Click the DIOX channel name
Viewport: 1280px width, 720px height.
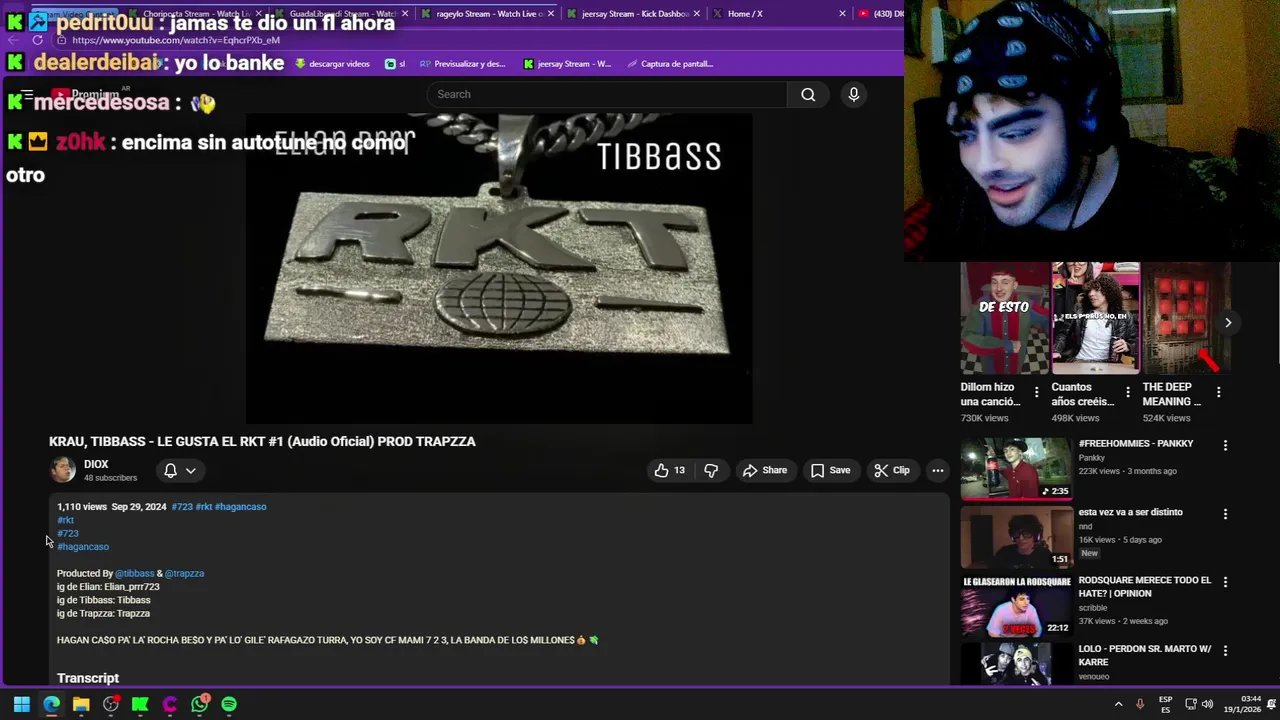tap(96, 464)
